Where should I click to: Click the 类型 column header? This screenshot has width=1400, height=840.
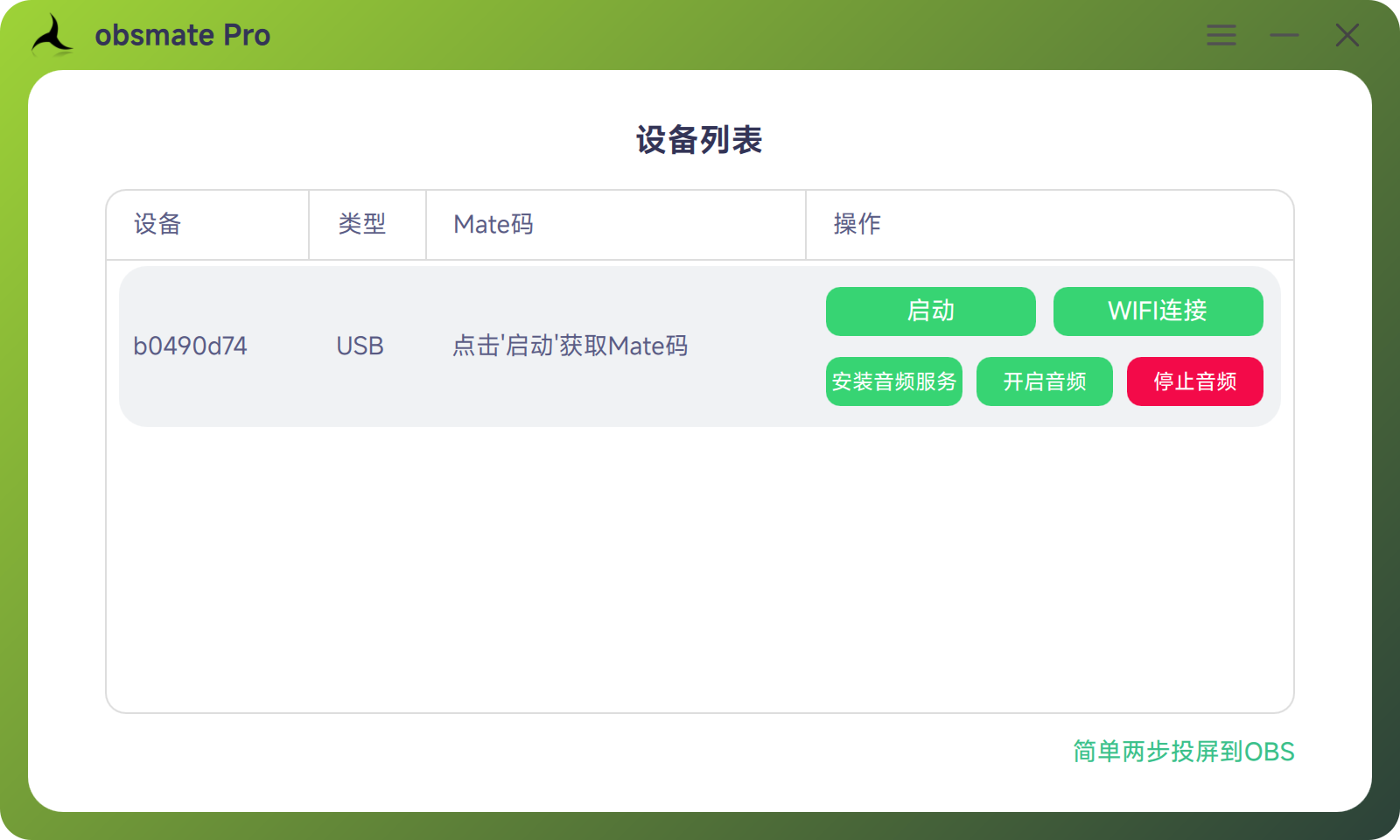[x=361, y=224]
